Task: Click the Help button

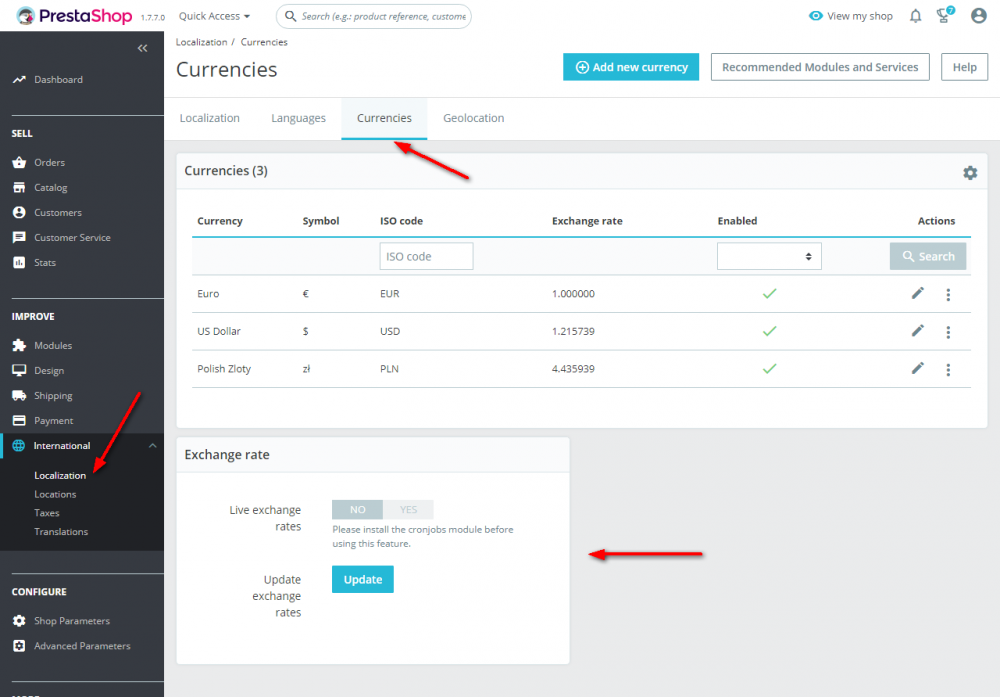Action: click(964, 67)
